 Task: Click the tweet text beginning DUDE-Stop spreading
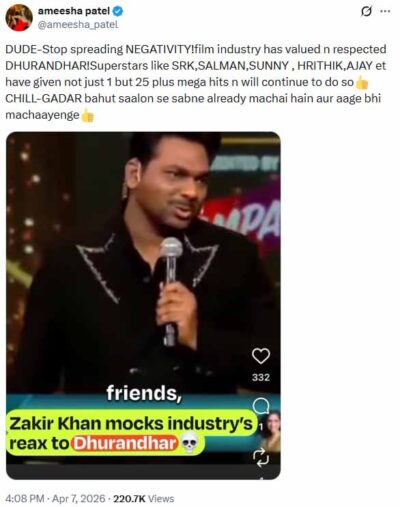click(x=196, y=82)
